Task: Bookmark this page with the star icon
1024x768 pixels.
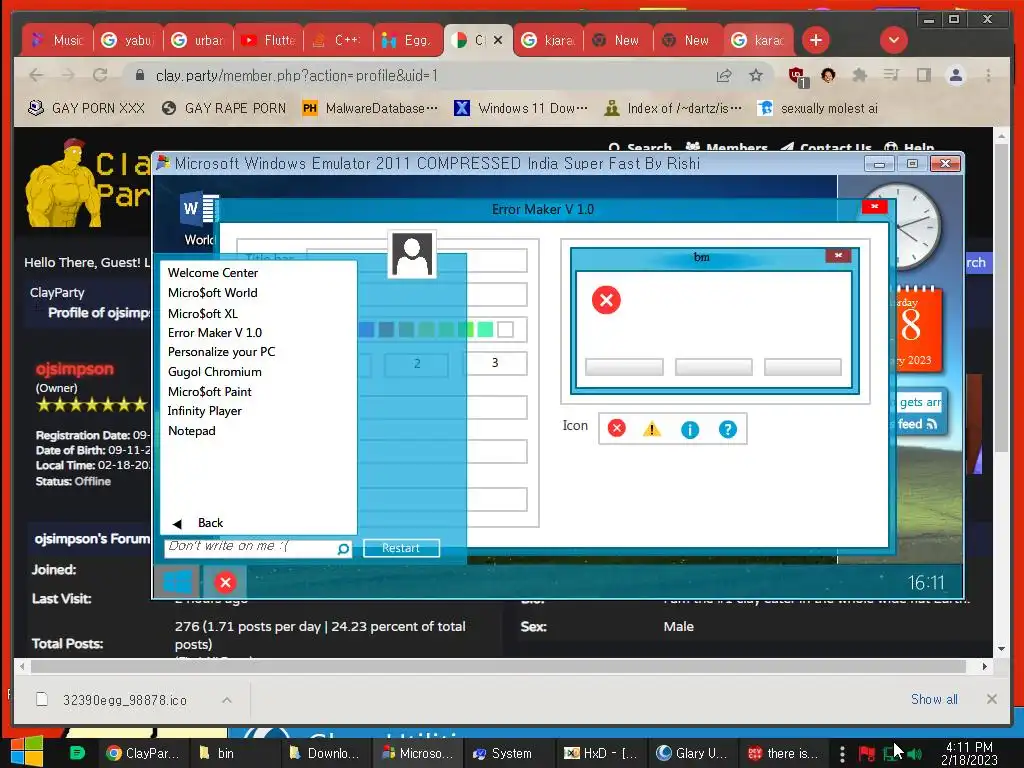Action: (x=756, y=76)
